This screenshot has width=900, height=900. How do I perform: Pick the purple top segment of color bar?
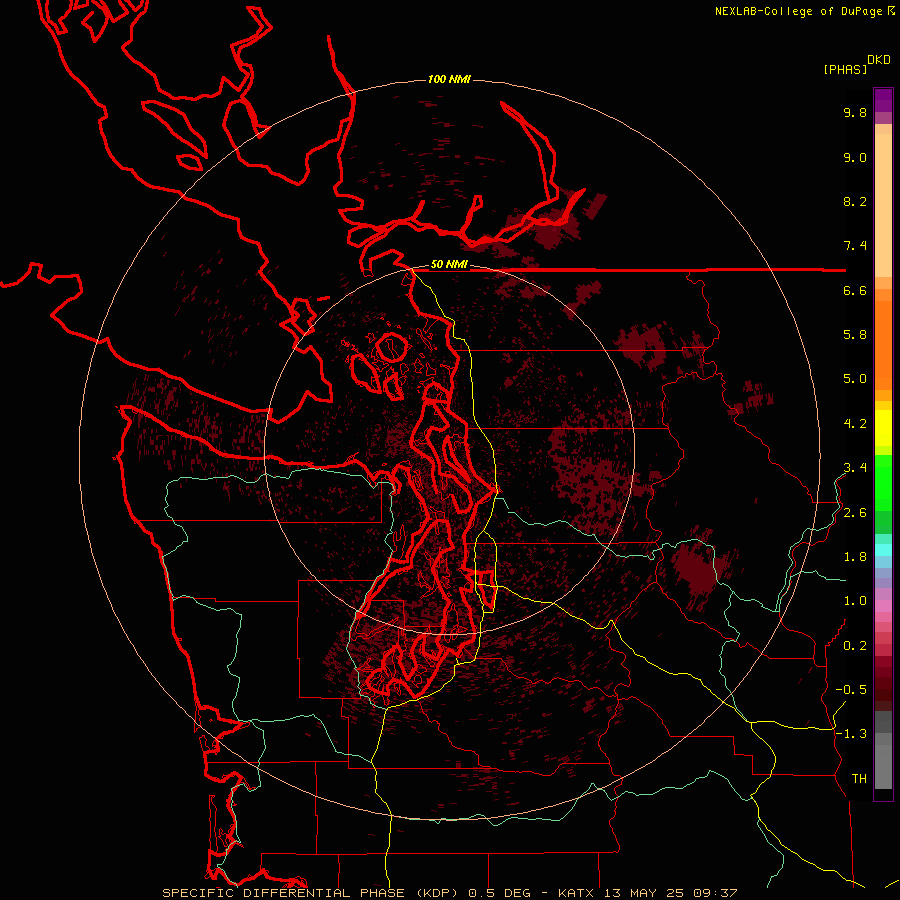click(883, 100)
